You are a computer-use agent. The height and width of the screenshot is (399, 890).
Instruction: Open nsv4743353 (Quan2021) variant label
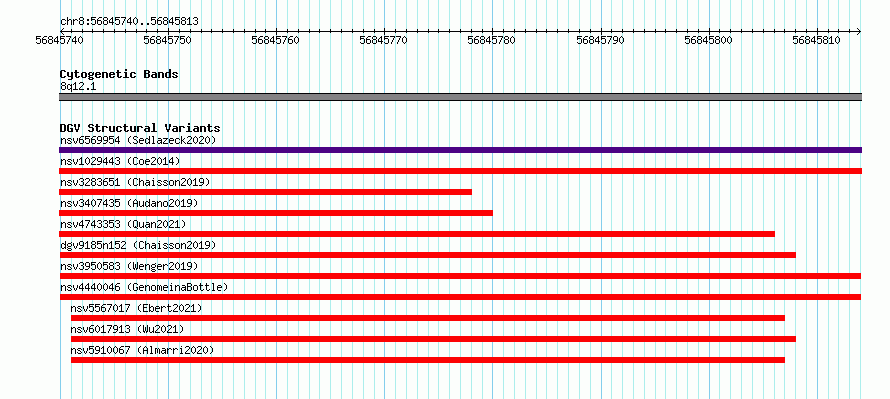pos(123,224)
